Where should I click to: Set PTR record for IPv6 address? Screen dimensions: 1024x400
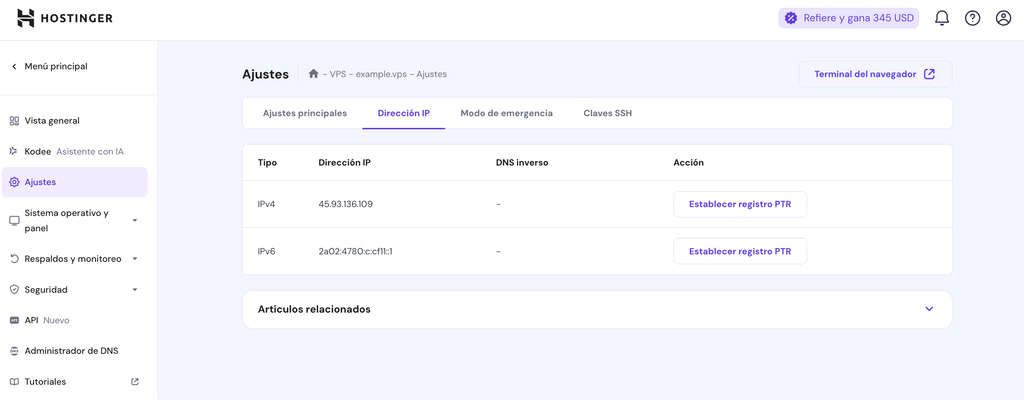coord(739,251)
